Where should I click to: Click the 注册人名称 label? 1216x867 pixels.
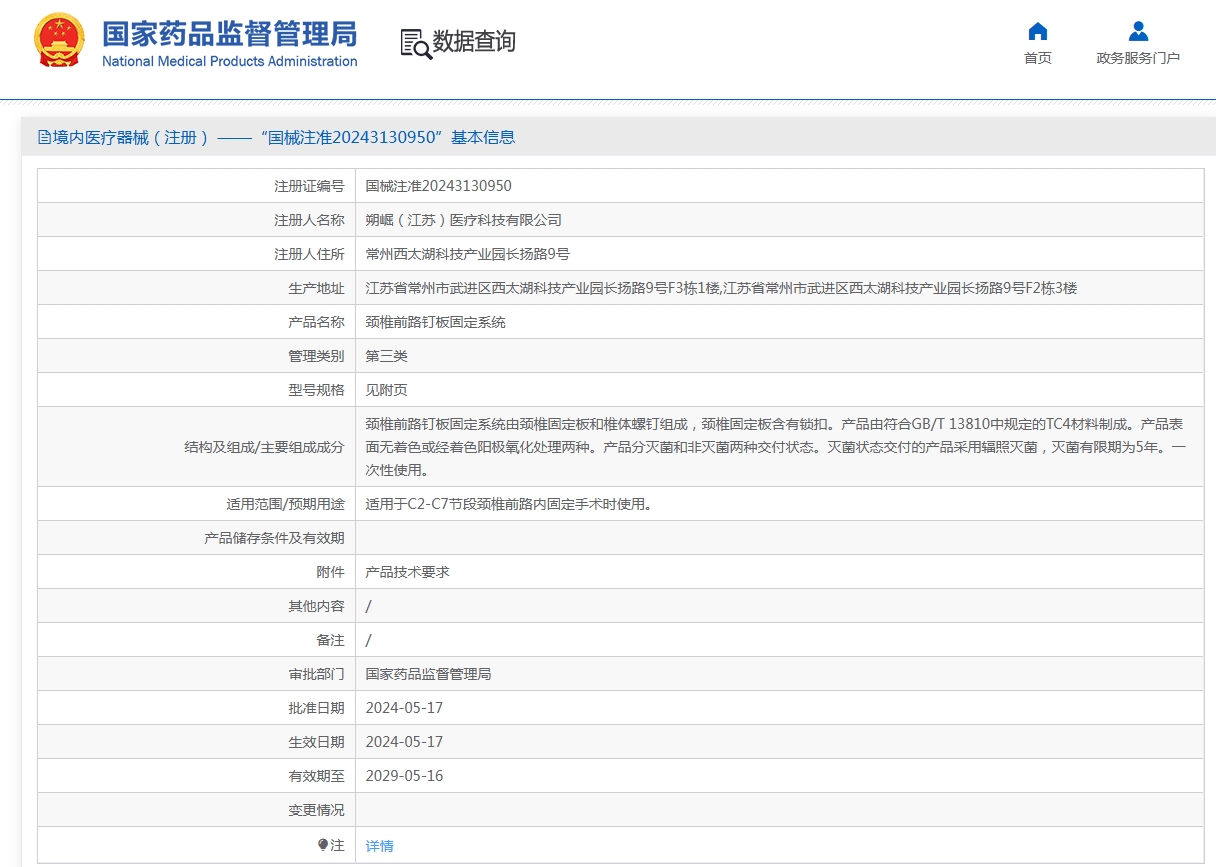click(309, 220)
